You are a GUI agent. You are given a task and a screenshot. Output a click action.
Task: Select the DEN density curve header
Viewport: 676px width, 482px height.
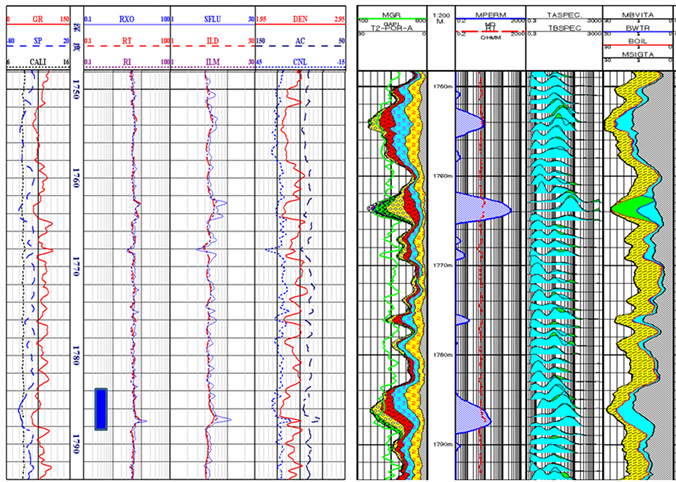[299, 18]
